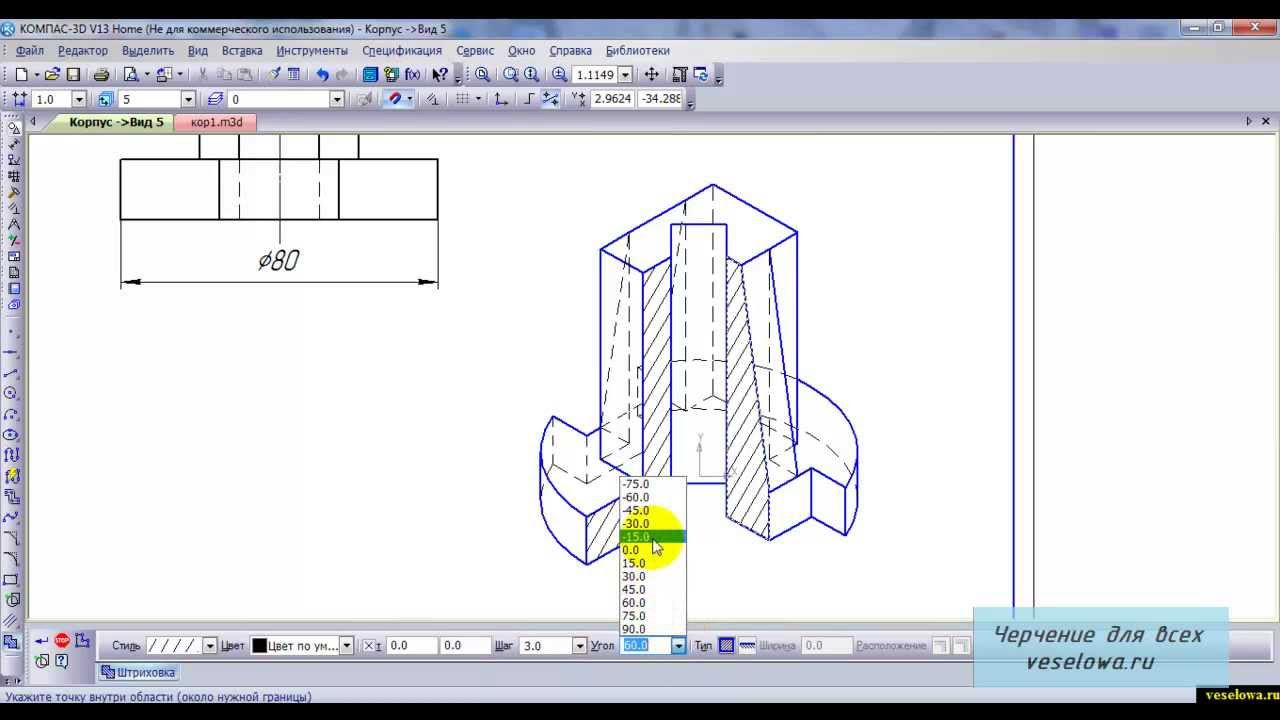This screenshot has width=1280, height=720.
Task: Open the Спецификация menu
Action: [x=402, y=50]
